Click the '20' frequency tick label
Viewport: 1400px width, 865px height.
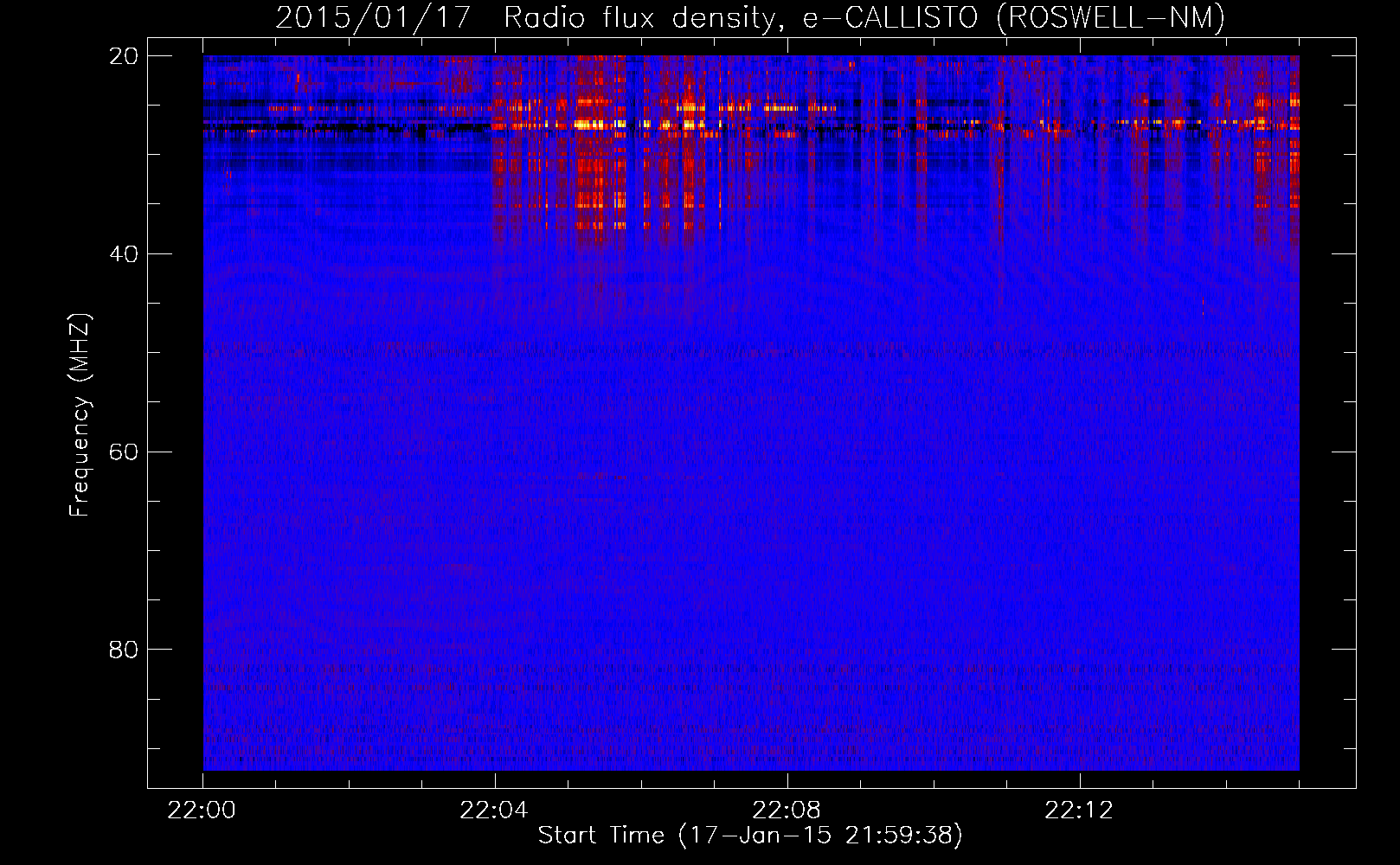click(x=124, y=56)
